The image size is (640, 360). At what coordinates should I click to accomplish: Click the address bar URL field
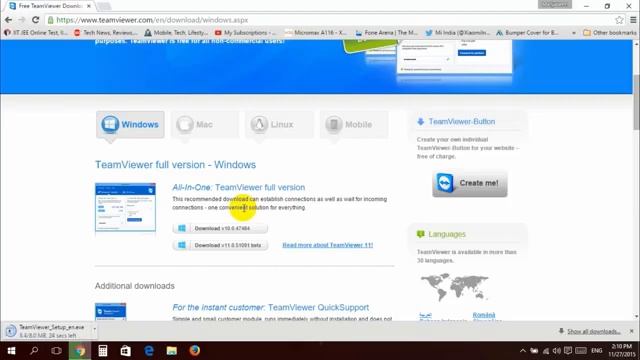point(327,20)
